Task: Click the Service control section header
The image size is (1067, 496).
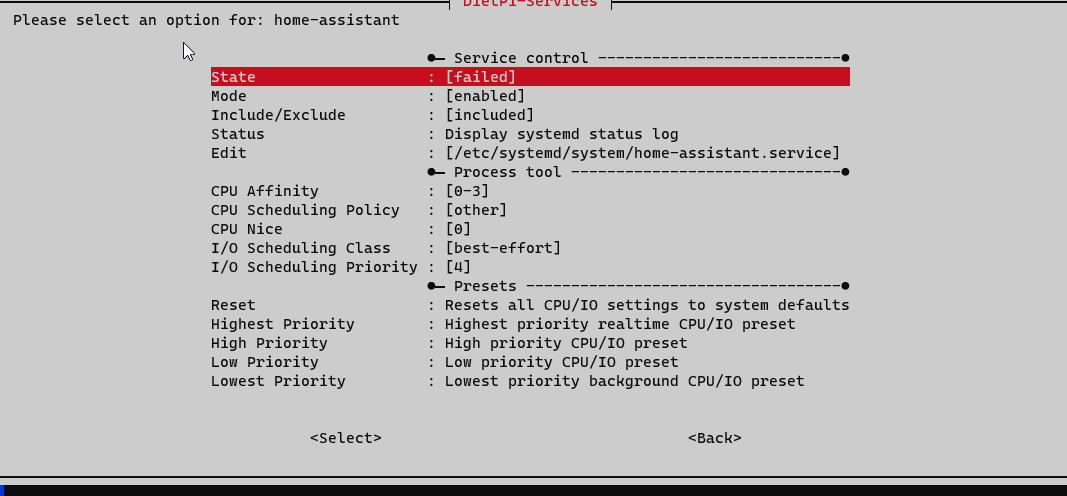Action: click(521, 58)
